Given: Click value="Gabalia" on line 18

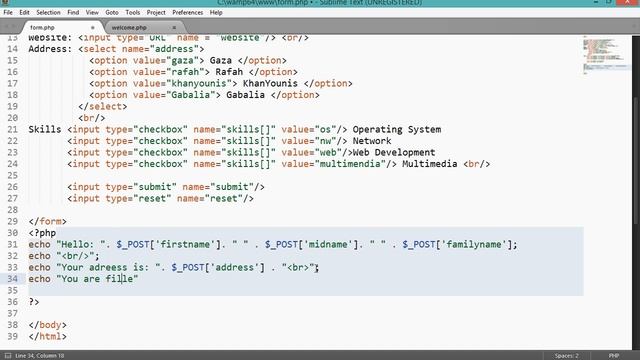Looking at the screenshot, I should [x=177, y=95].
